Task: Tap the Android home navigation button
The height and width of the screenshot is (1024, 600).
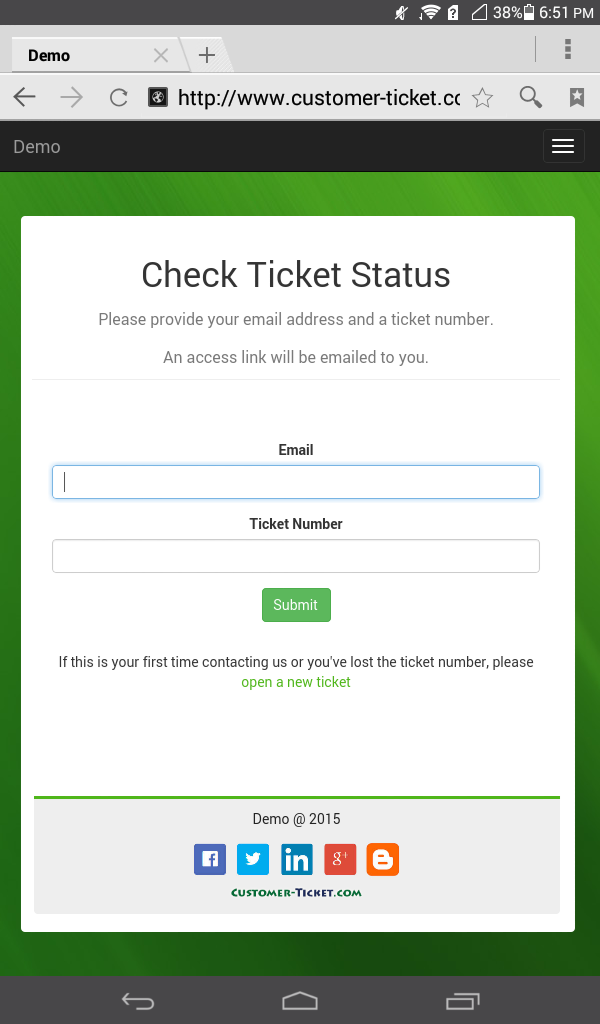Action: [x=300, y=1000]
